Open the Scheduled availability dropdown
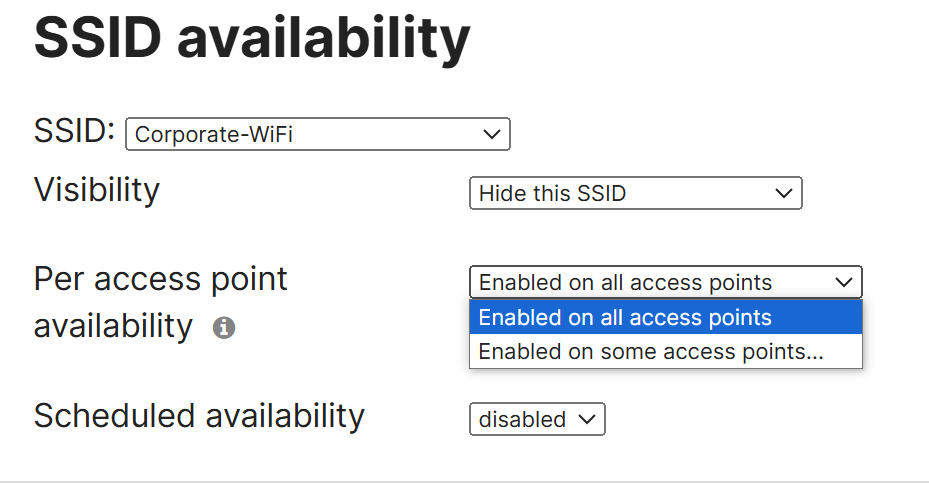Screen dimensions: 929x483 pos(537,419)
